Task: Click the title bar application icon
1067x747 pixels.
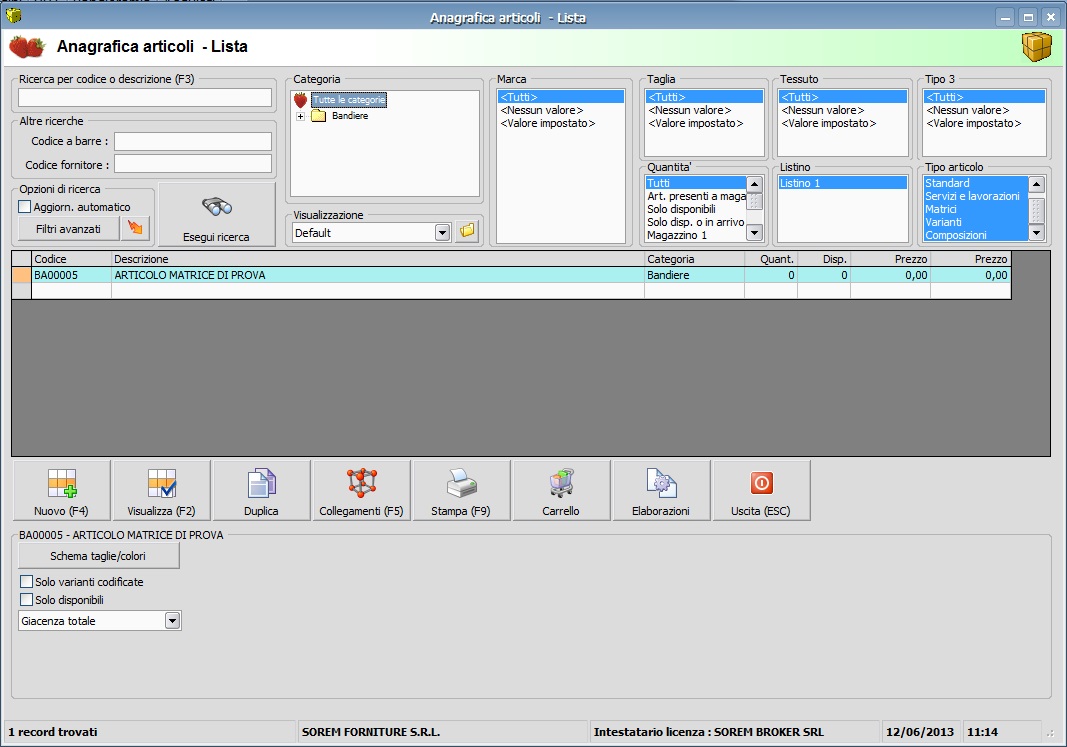Action: point(13,14)
